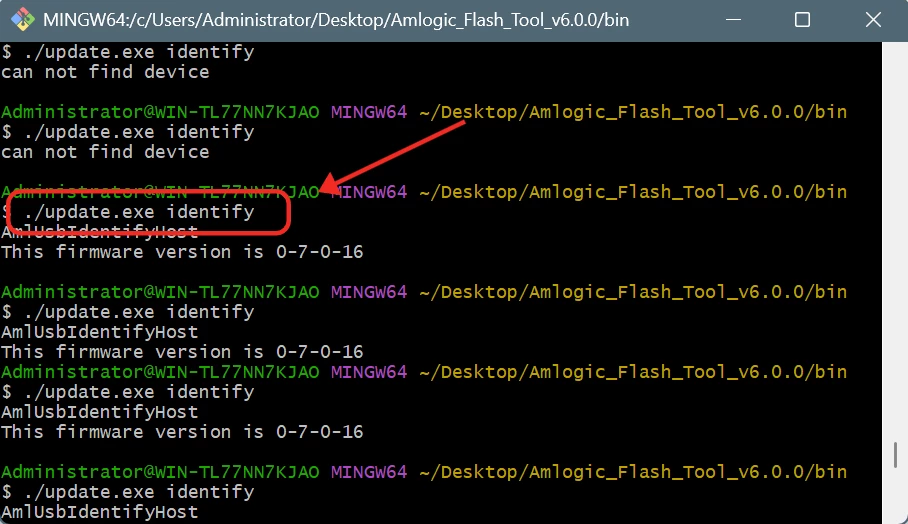Click the first "can not find device" output
This screenshot has width=908, height=524.
click(x=105, y=72)
